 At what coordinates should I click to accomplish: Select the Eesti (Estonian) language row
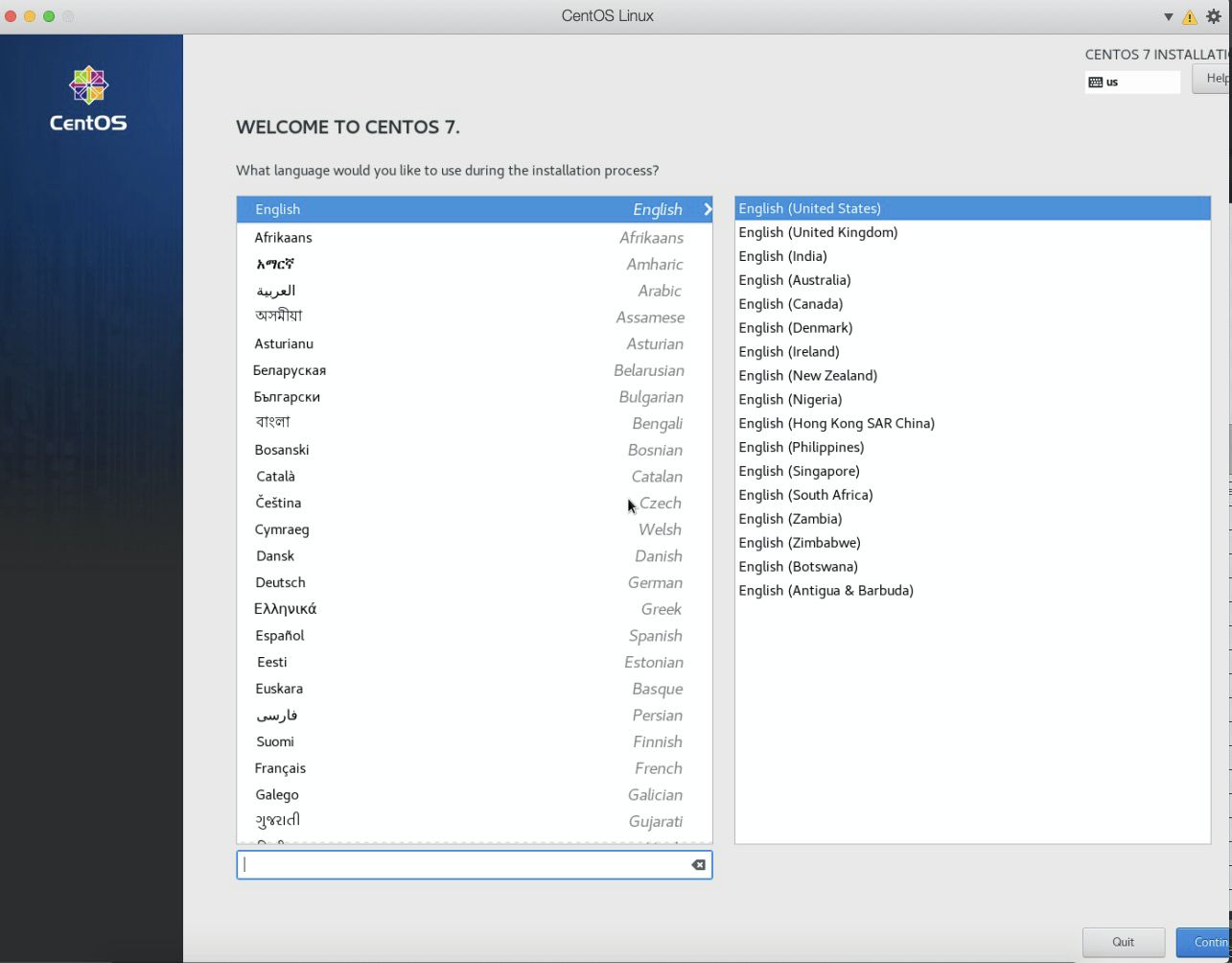pos(475,663)
